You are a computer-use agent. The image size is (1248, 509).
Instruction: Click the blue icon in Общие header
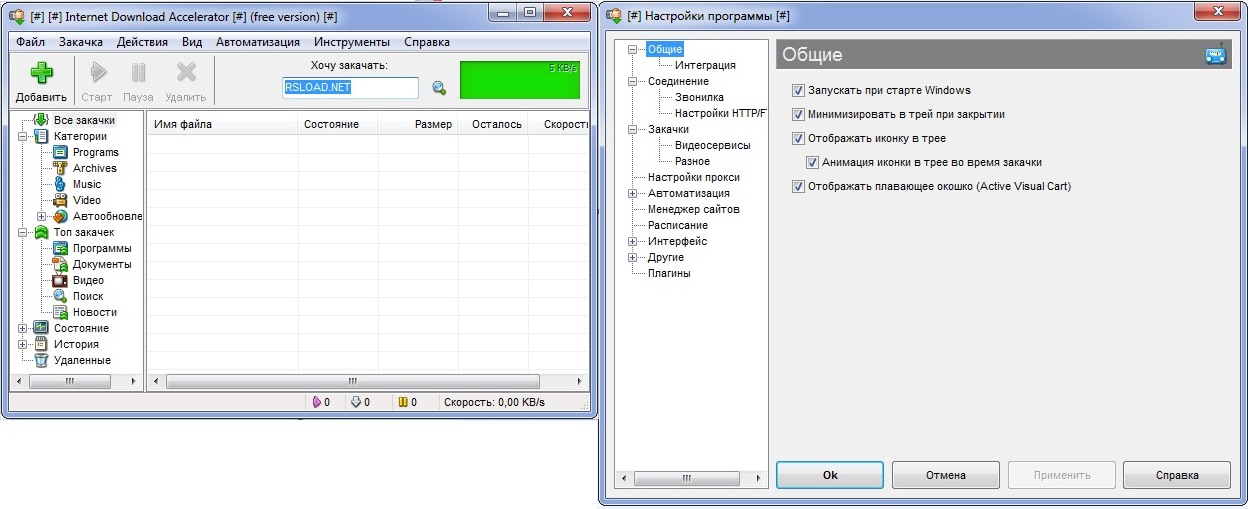coord(1215,55)
